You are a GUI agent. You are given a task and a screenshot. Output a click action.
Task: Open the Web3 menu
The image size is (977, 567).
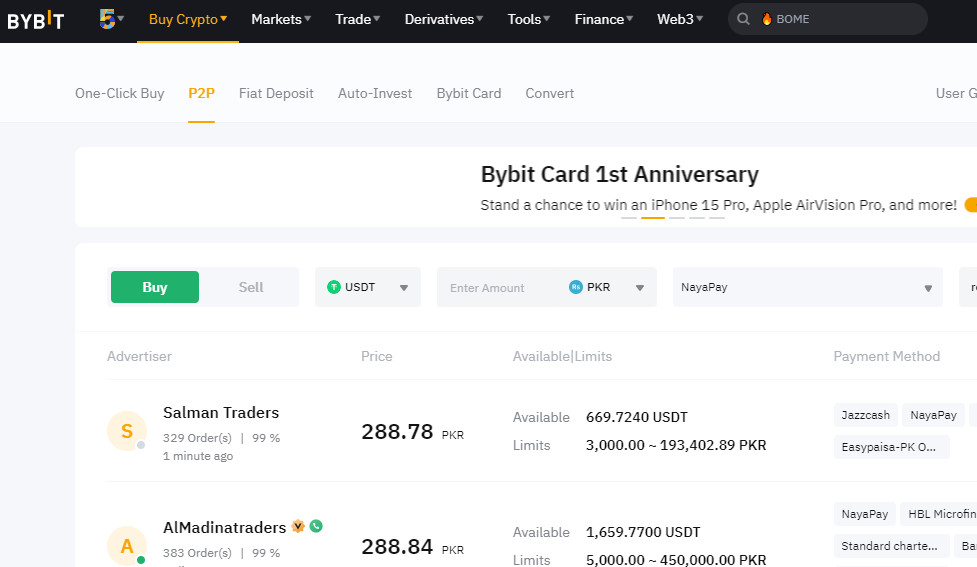680,19
